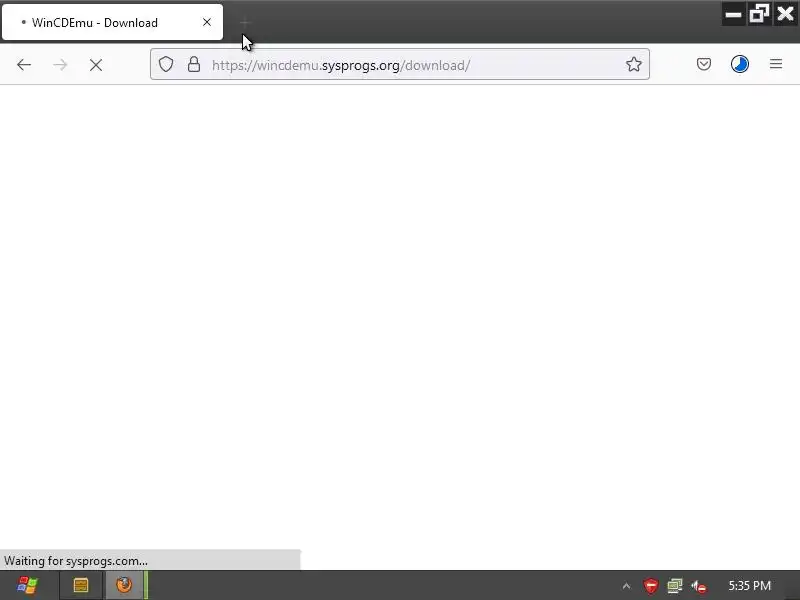The width and height of the screenshot is (800, 600).
Task: Open the file manager taskbar icon
Action: [x=81, y=585]
